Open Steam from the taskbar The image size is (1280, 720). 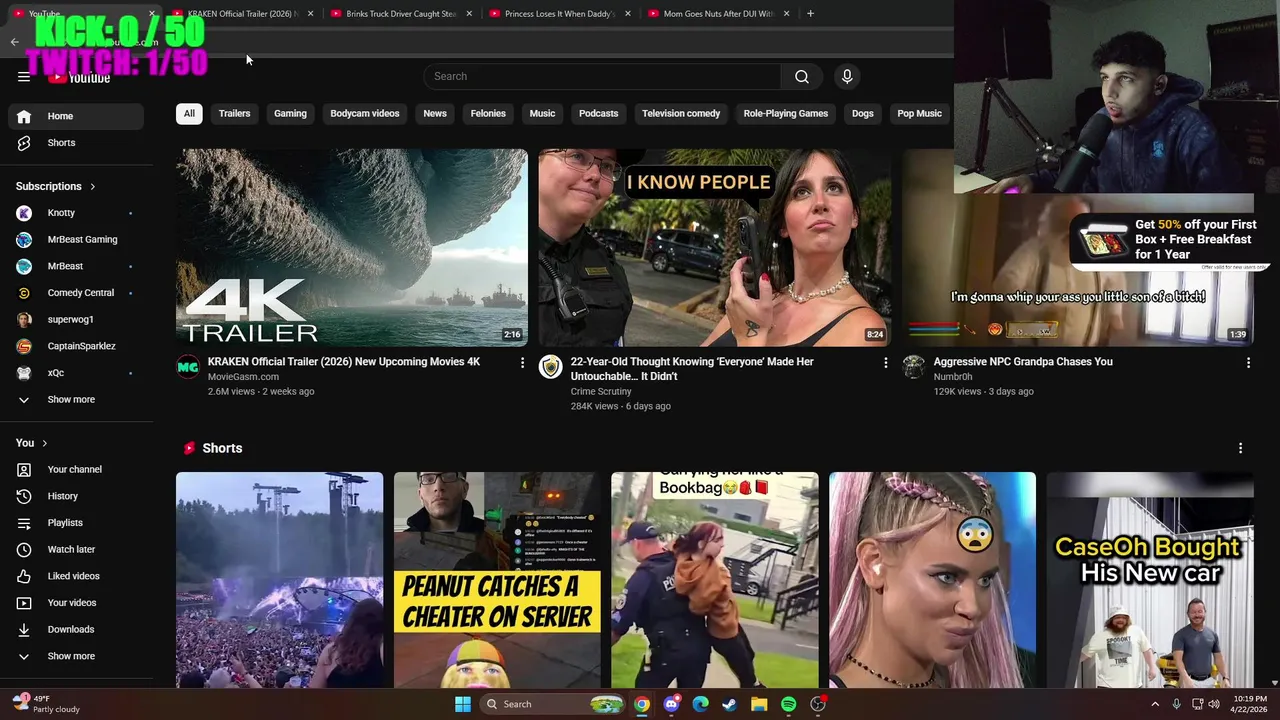(x=730, y=704)
